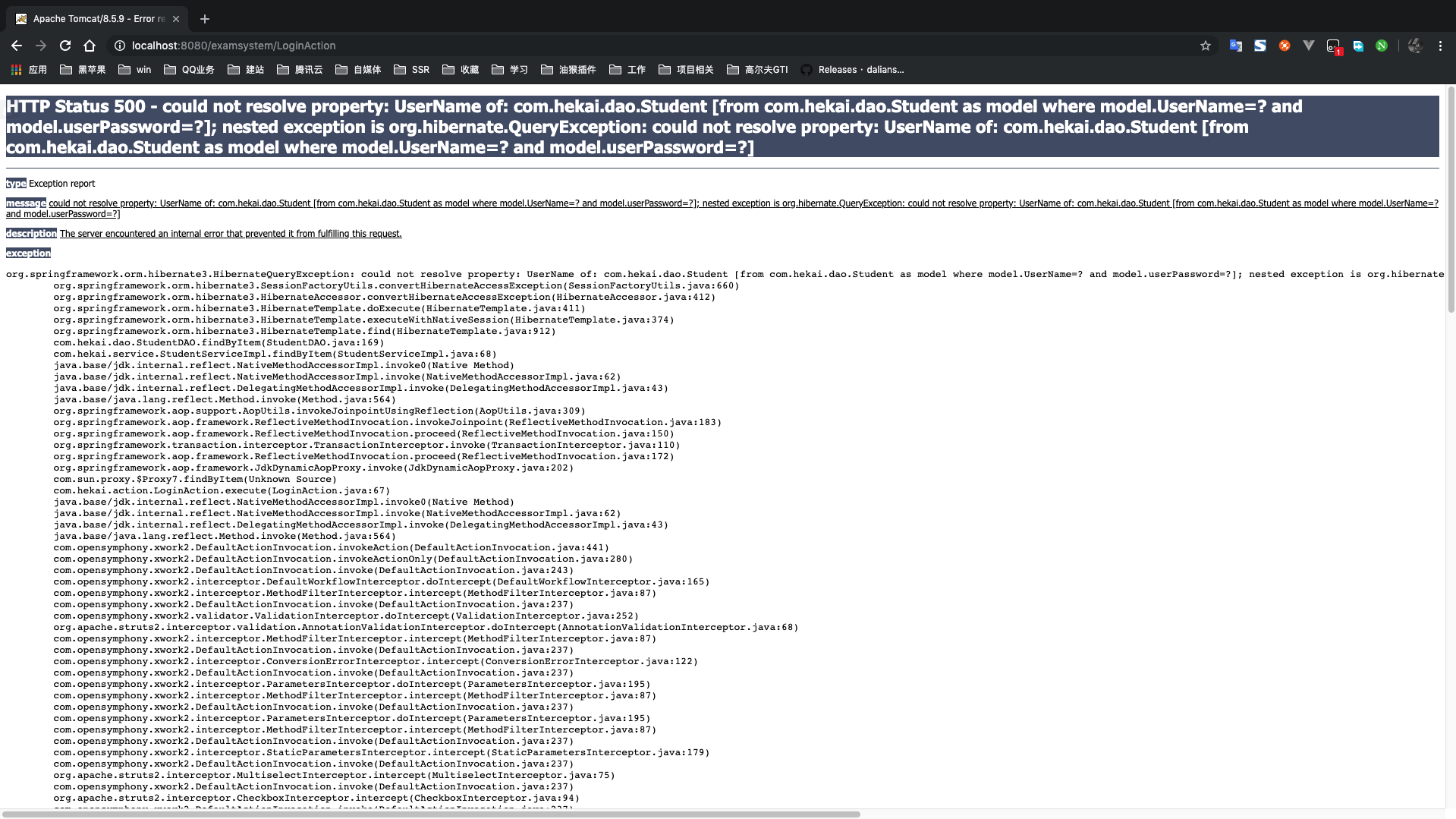This screenshot has height=819, width=1456.
Task: Go back to the previous page
Action: click(x=17, y=46)
